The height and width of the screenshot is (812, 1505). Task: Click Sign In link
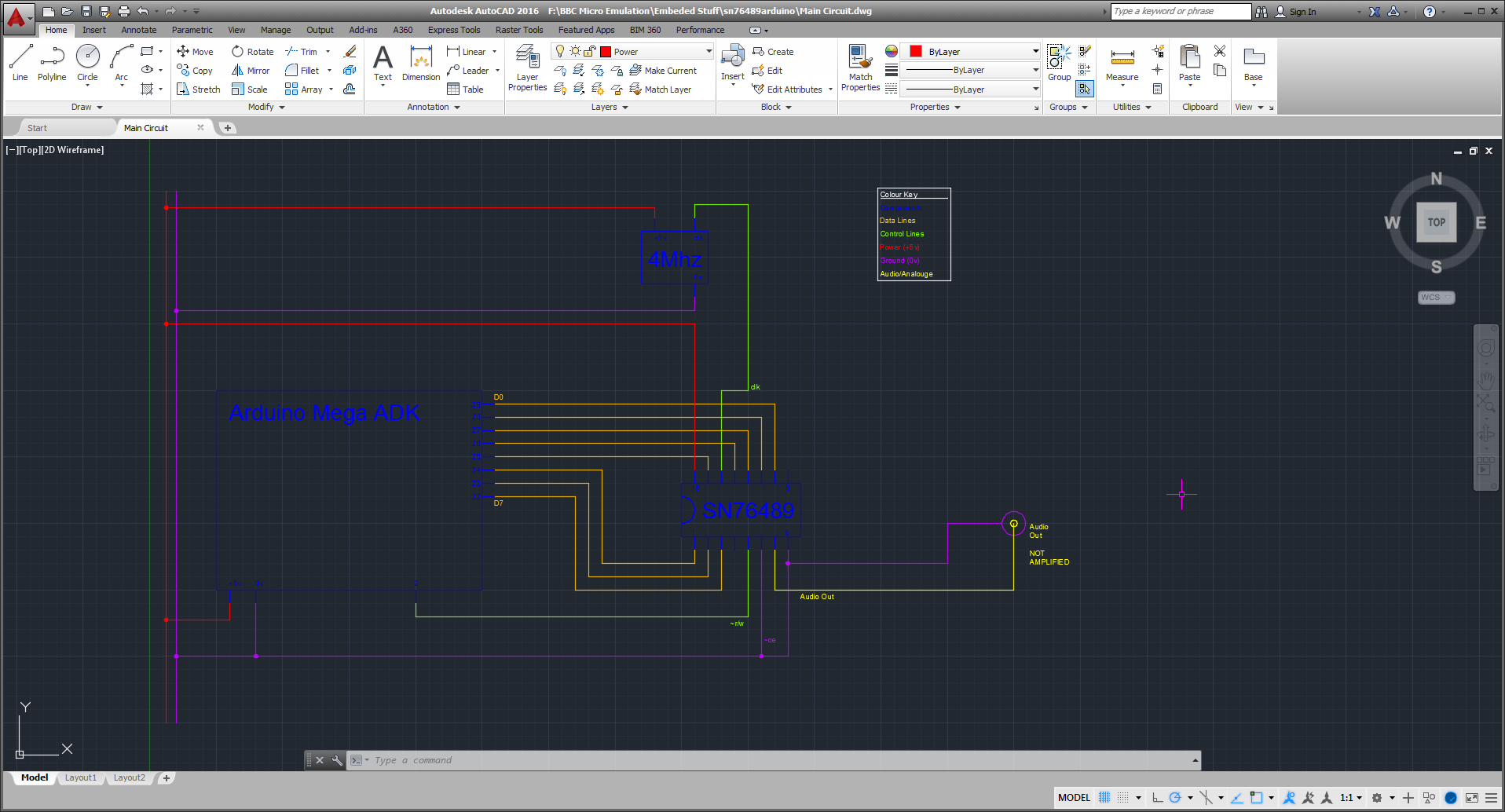point(1295,12)
